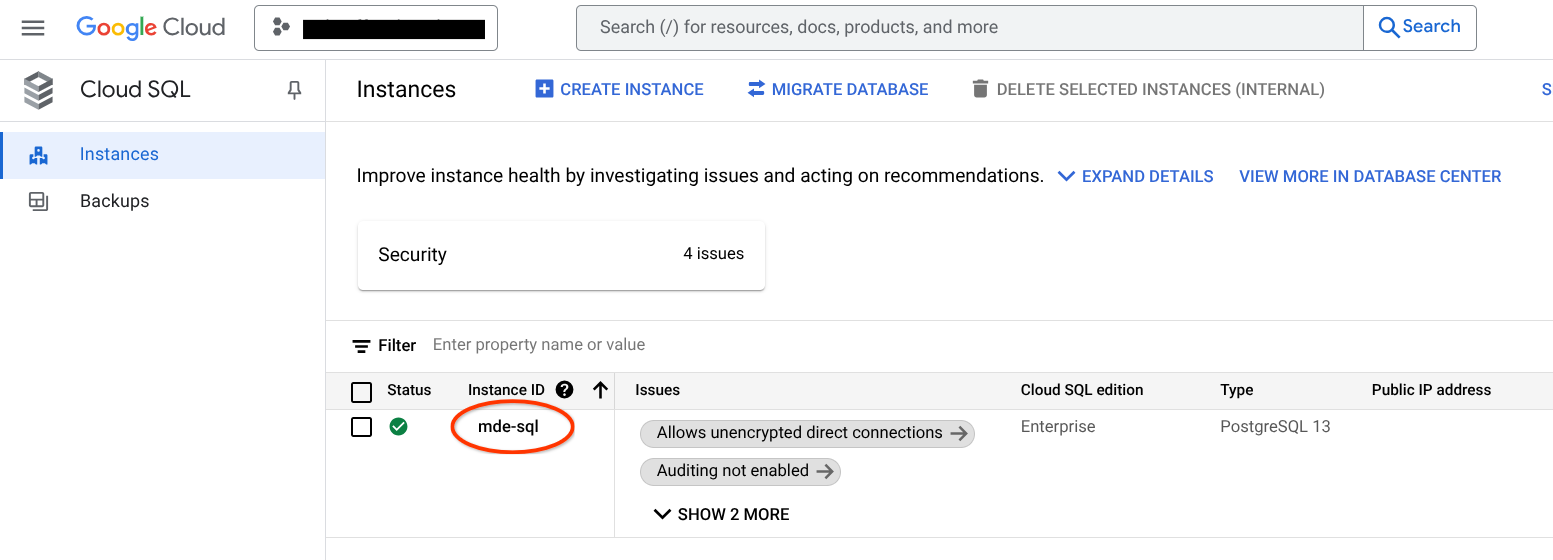This screenshot has height=560, width=1553.
Task: Open the Security 4 issues card
Action: pos(561,255)
